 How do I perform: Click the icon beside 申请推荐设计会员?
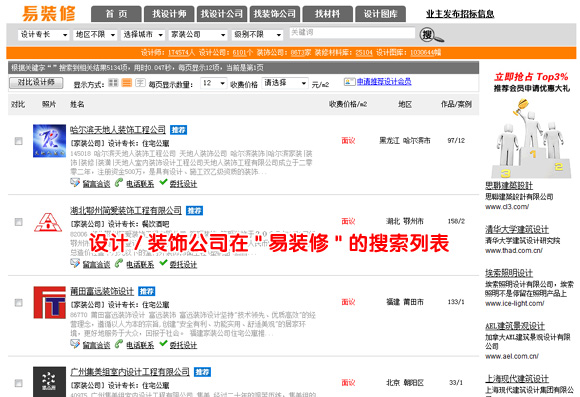click(349, 82)
